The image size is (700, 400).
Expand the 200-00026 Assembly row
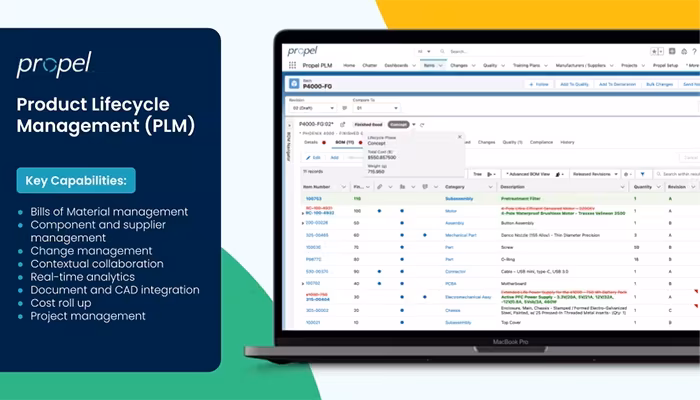click(x=303, y=223)
